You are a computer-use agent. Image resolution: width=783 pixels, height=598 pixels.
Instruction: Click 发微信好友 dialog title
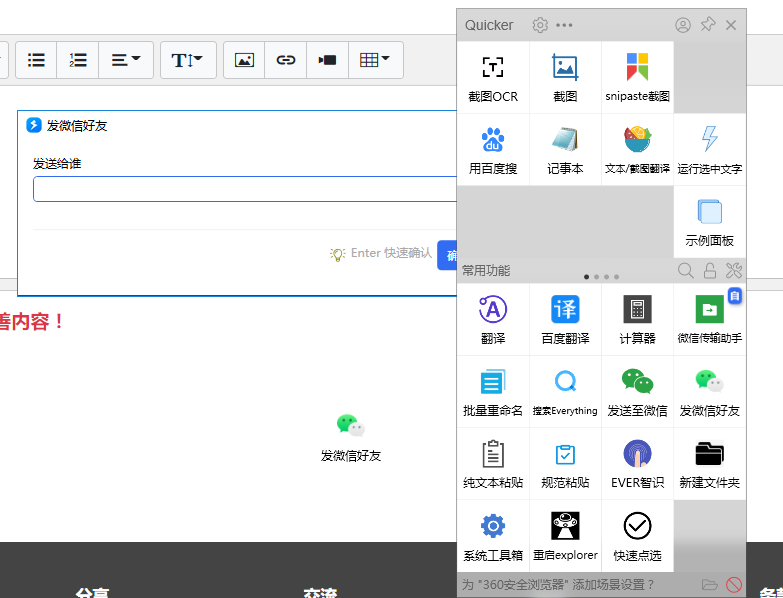77,125
